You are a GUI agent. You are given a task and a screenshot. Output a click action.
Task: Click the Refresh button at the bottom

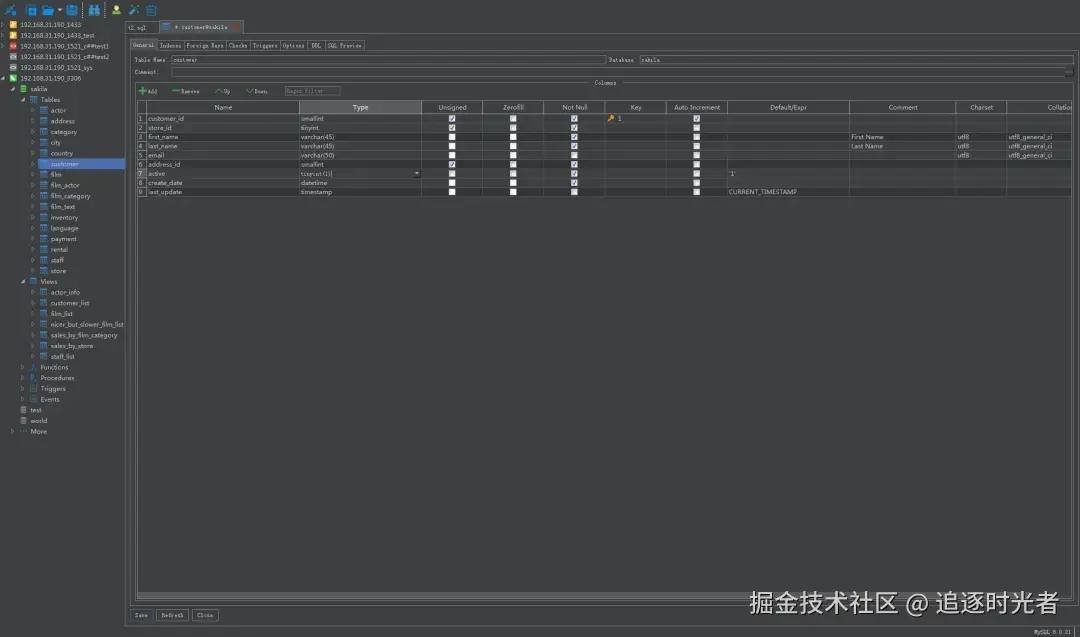coord(171,615)
